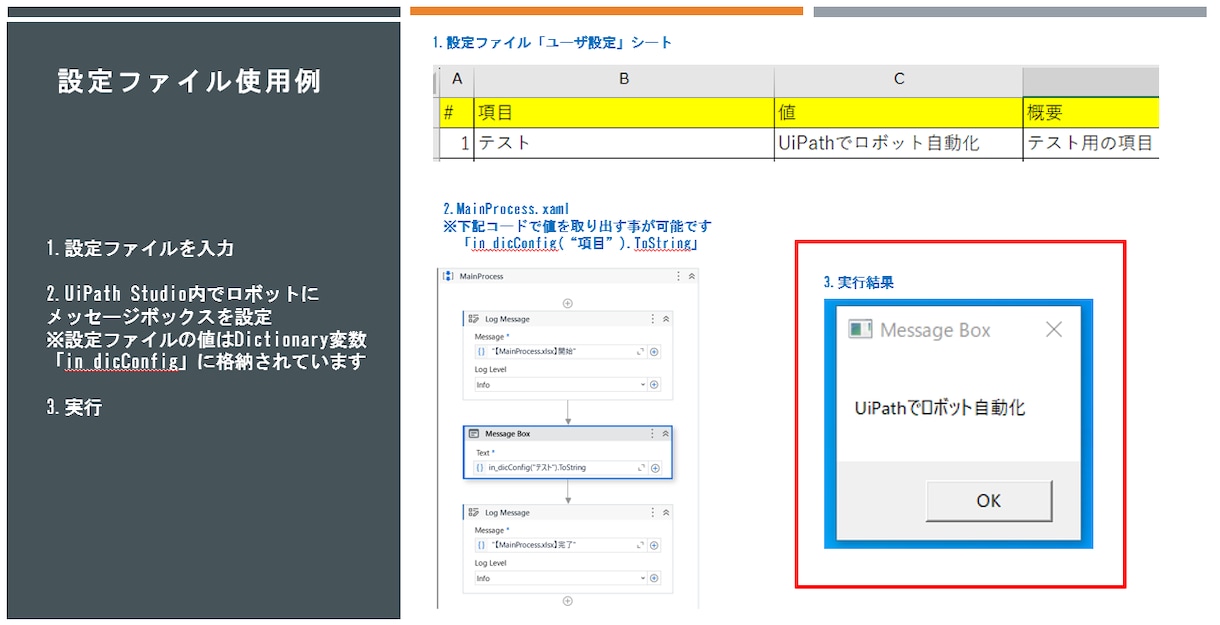Click the yellow '#' header cell
The width and height of the screenshot is (1220, 625).
pos(457,113)
